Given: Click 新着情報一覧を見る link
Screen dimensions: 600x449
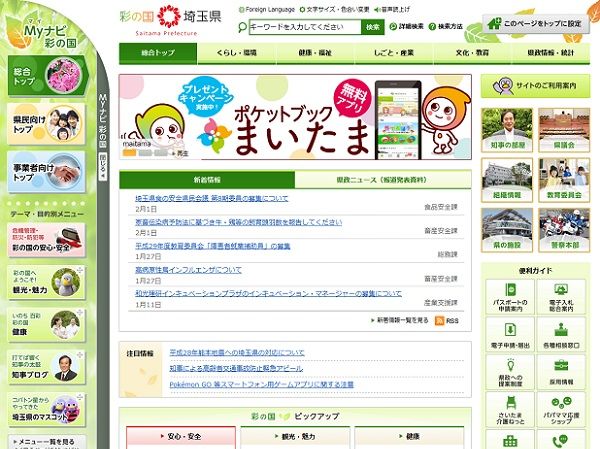Looking at the screenshot, I should tap(399, 320).
